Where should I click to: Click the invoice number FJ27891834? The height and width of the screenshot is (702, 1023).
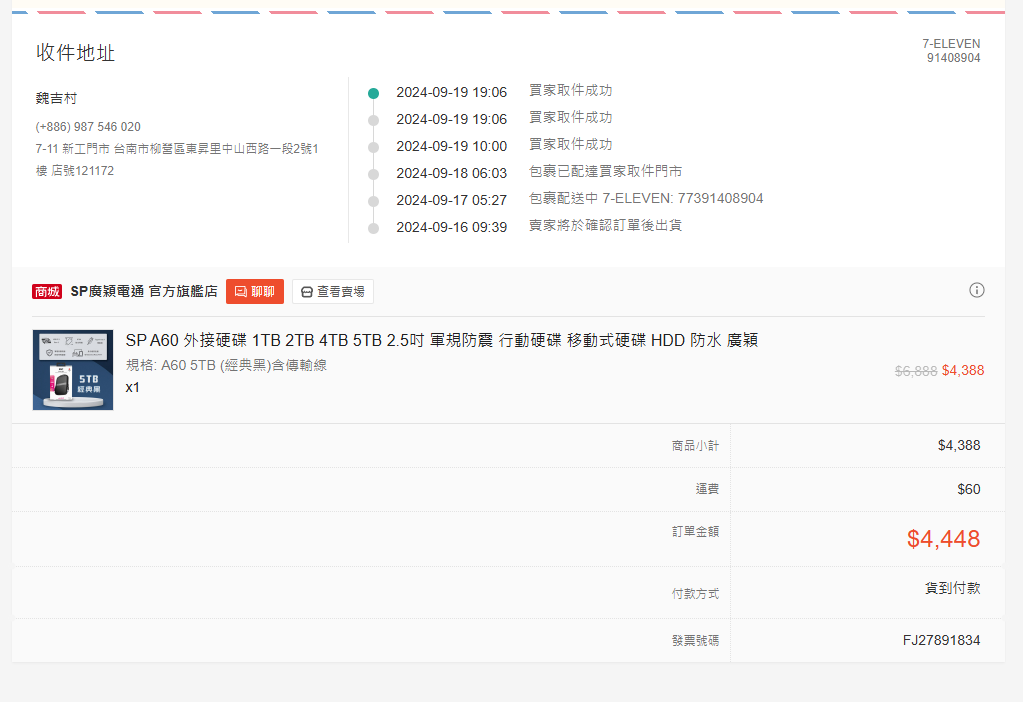[941, 640]
